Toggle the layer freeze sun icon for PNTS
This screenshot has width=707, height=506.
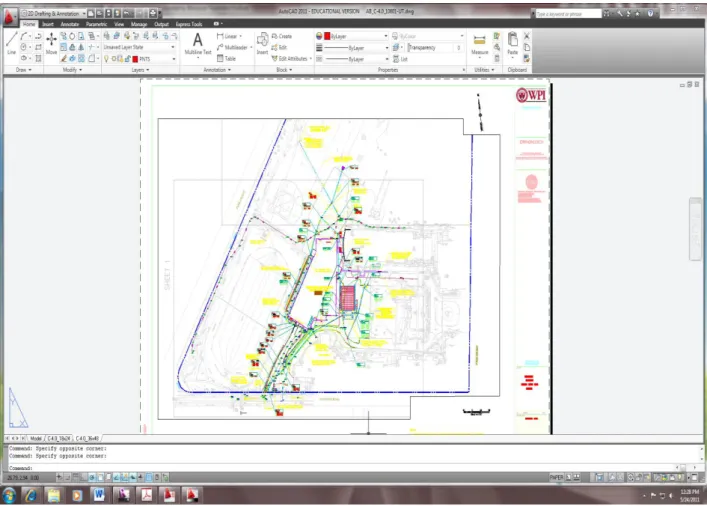coord(114,59)
